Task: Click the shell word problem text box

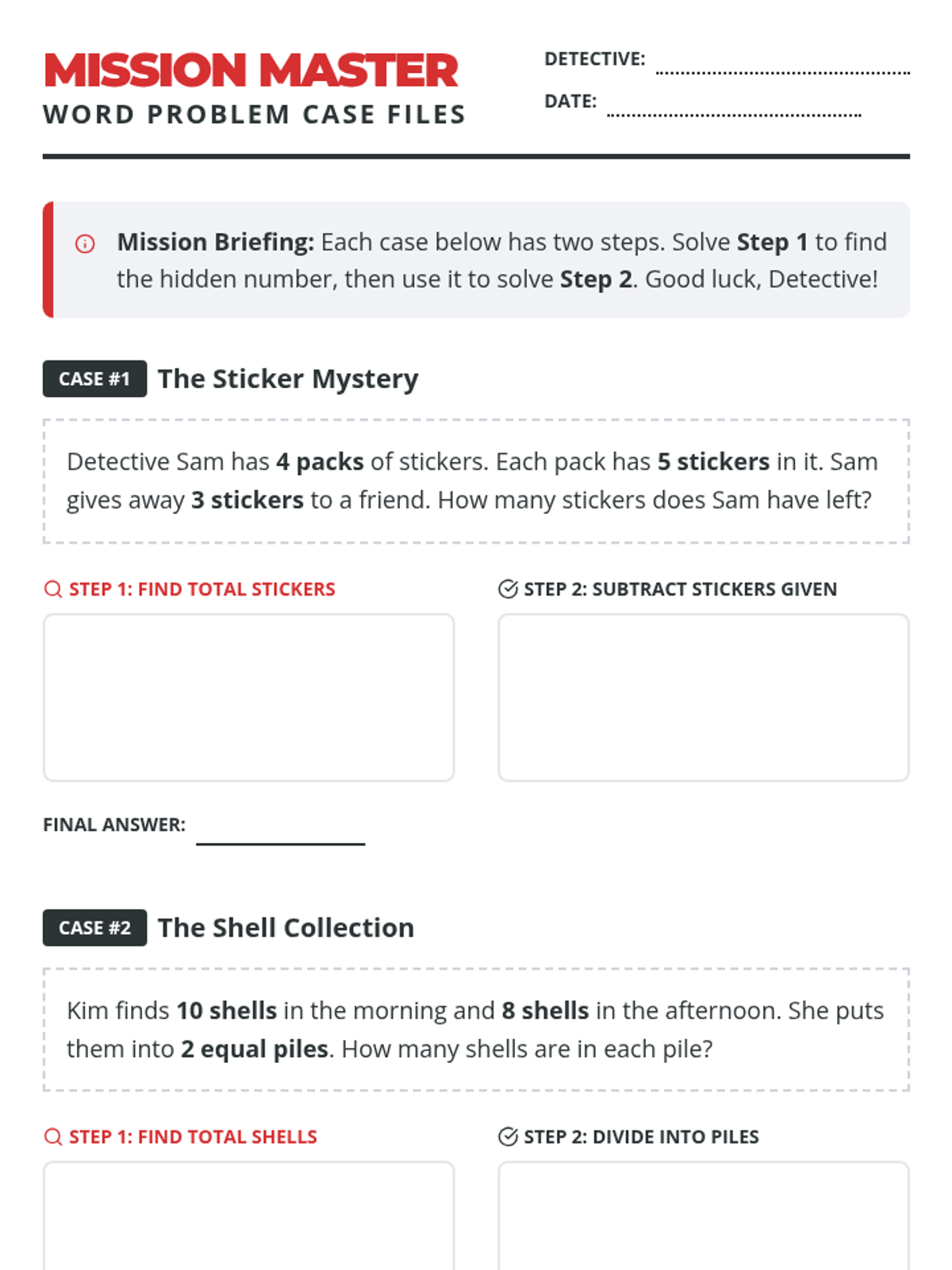Action: (476, 1029)
